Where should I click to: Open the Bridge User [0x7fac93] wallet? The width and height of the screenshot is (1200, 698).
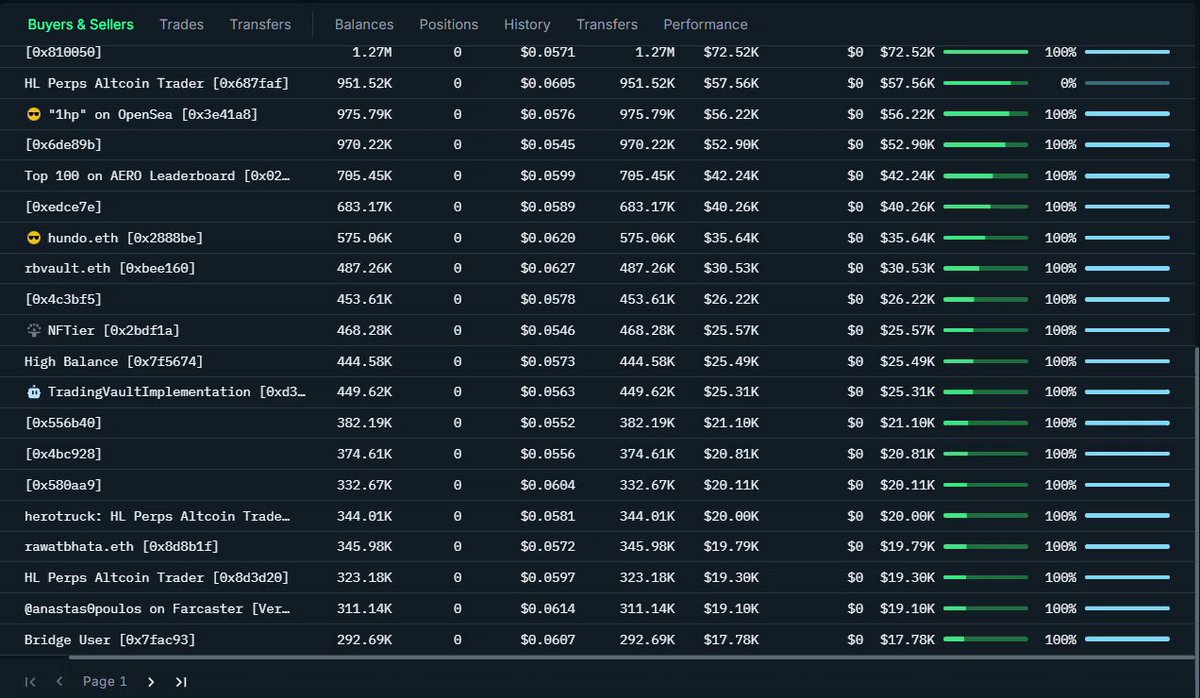pyautogui.click(x=110, y=640)
